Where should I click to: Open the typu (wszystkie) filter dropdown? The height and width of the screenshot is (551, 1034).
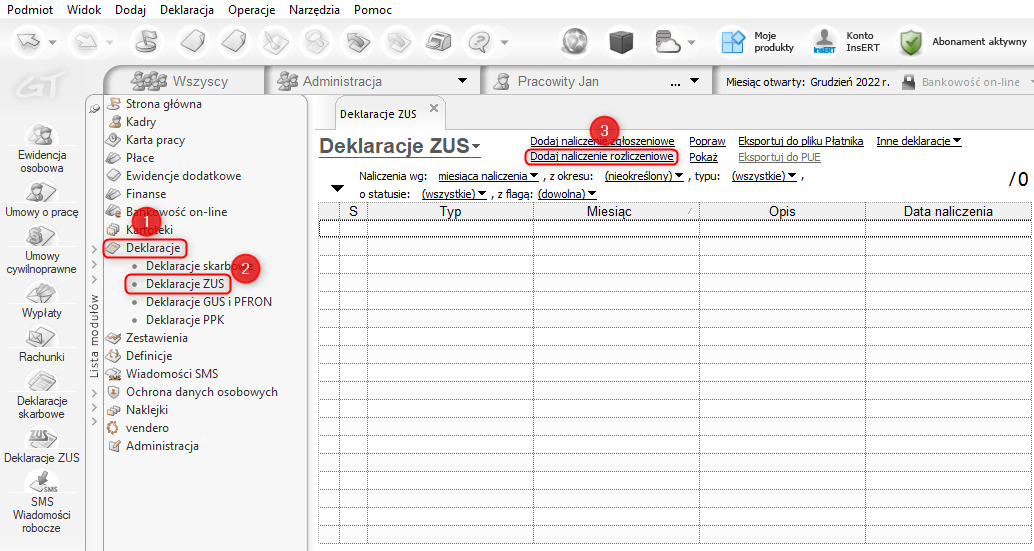pos(764,176)
